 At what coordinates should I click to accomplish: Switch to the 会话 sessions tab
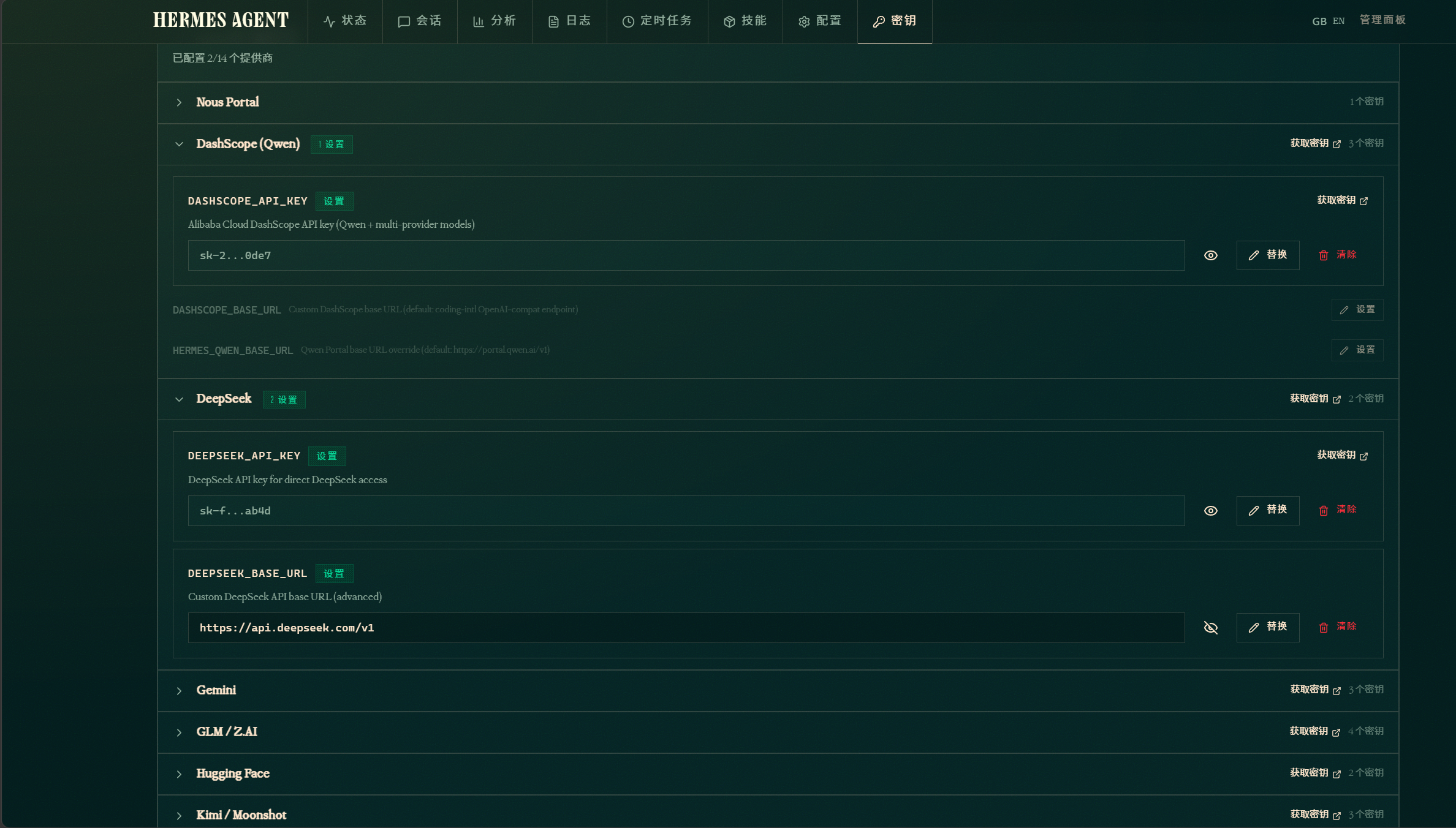tap(420, 21)
